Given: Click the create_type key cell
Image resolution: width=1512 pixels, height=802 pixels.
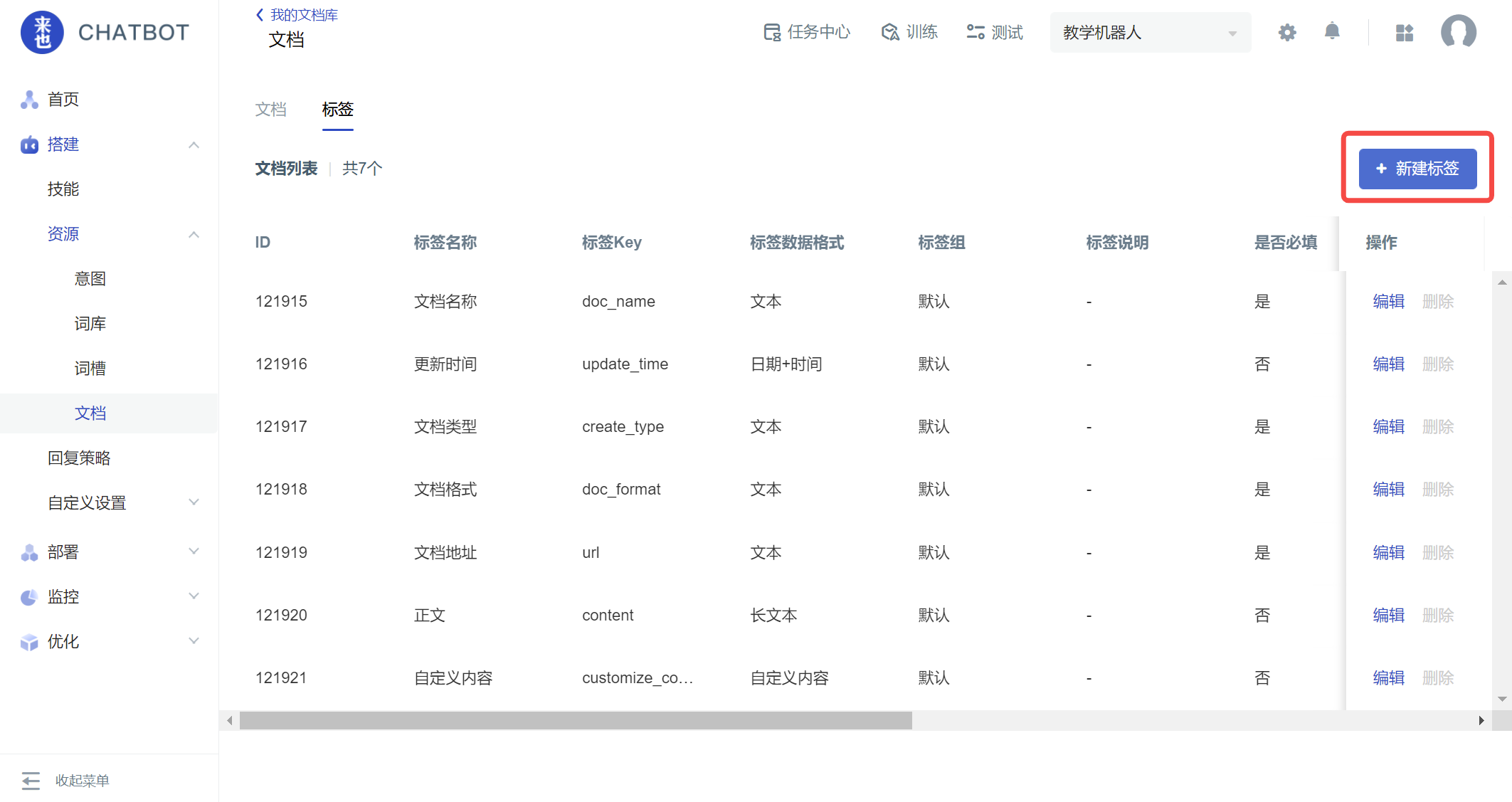Looking at the screenshot, I should tap(623, 427).
